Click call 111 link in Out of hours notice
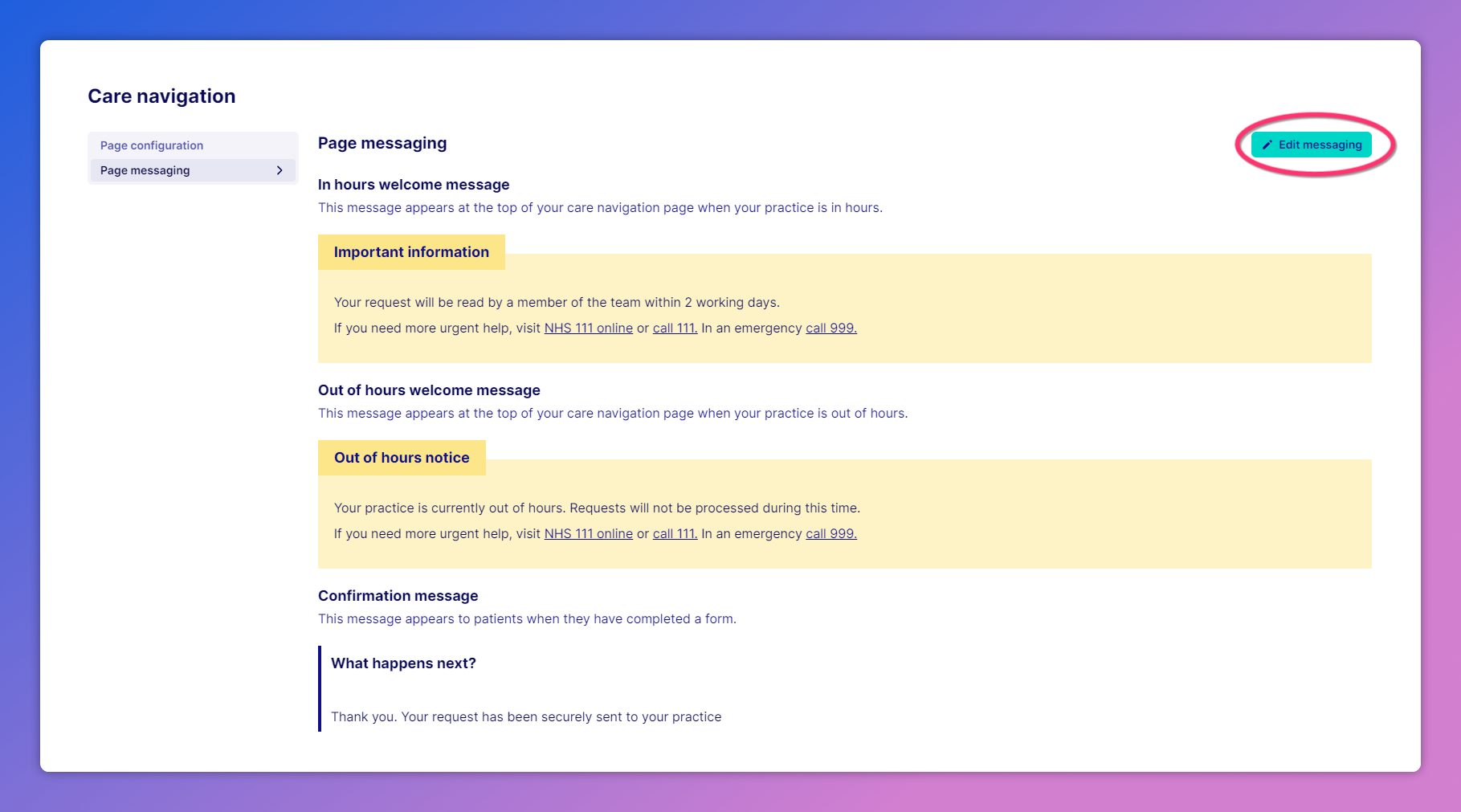Viewport: 1461px width, 812px height. (675, 533)
